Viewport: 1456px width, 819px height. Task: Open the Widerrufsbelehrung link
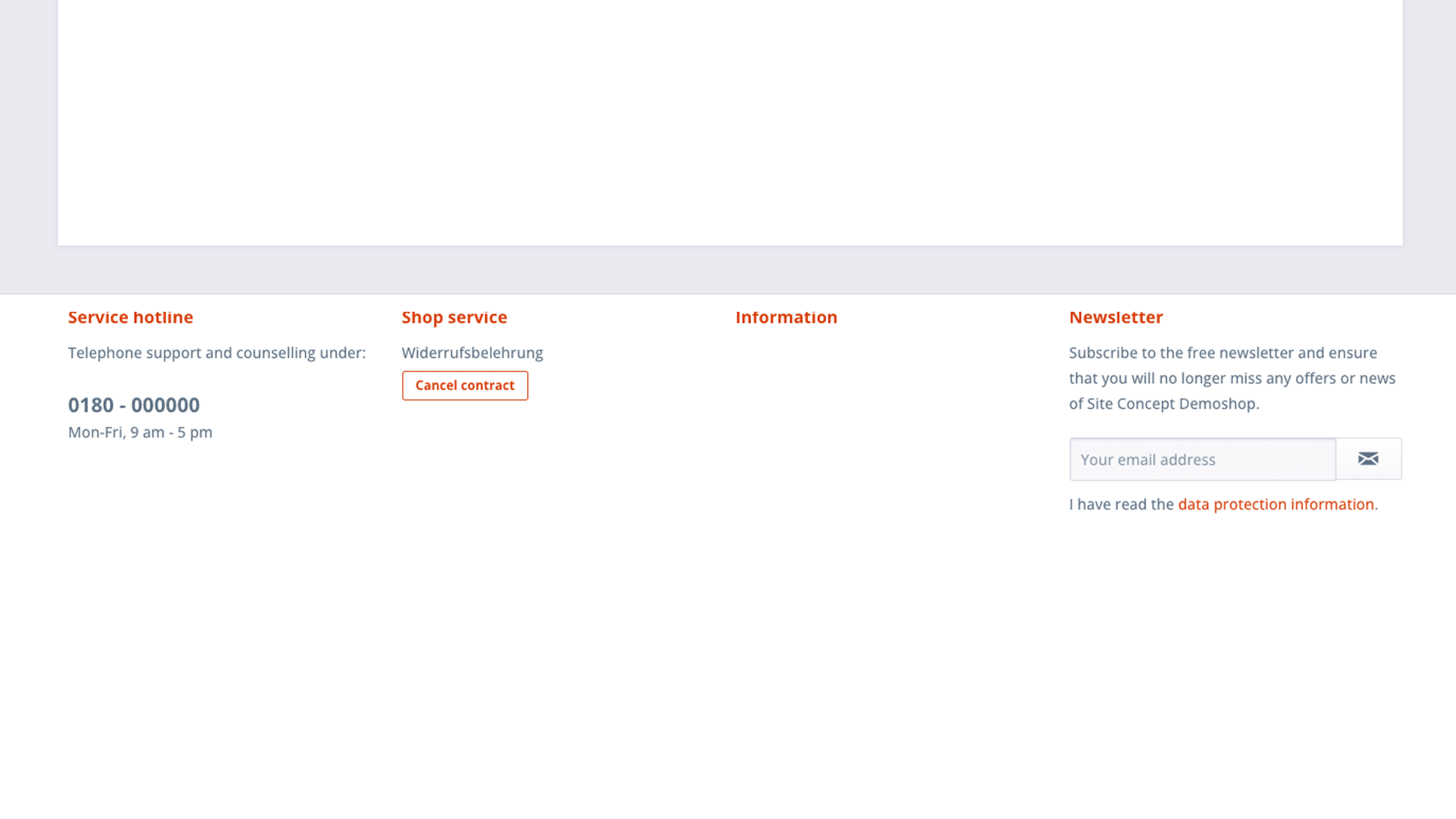tap(472, 353)
